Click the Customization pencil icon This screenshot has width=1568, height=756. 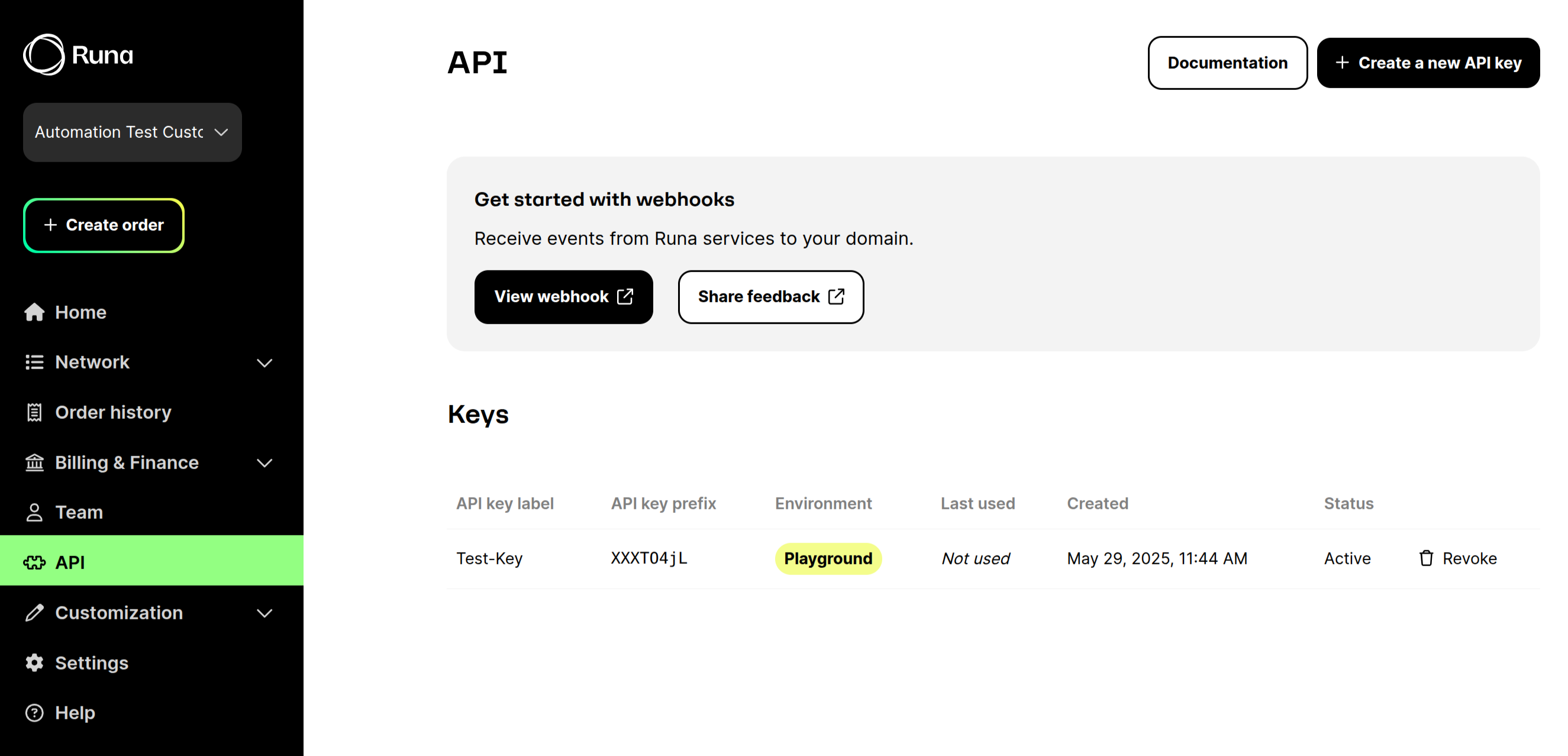pos(34,612)
